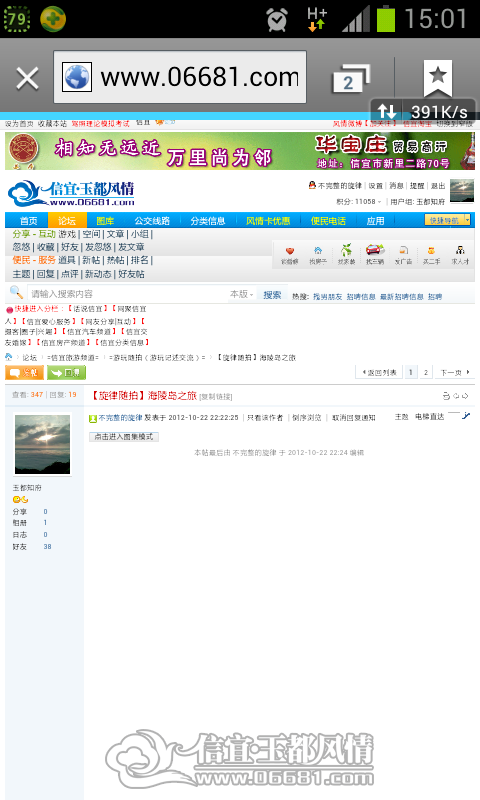Open the 图库 navigation tab
480x800 pixels.
coord(105,221)
